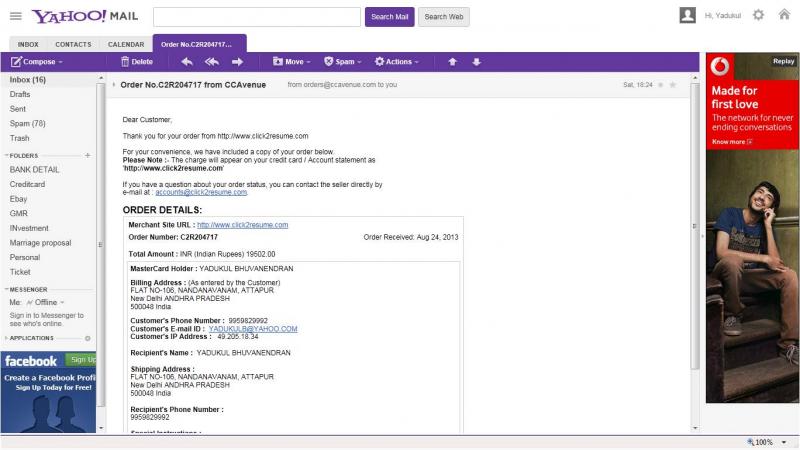
Task: Open Merchant Site URL click2resume link
Action: point(242,225)
